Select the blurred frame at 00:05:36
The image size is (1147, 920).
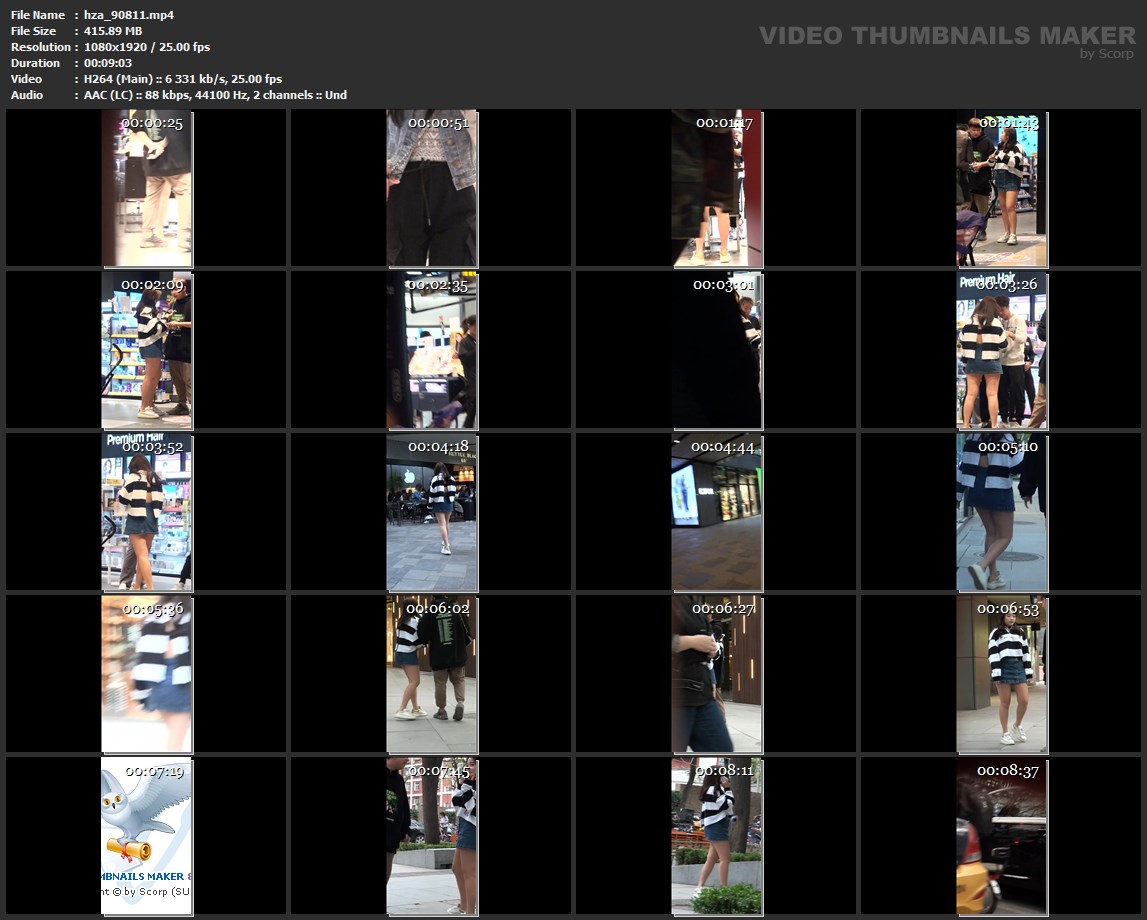click(147, 674)
